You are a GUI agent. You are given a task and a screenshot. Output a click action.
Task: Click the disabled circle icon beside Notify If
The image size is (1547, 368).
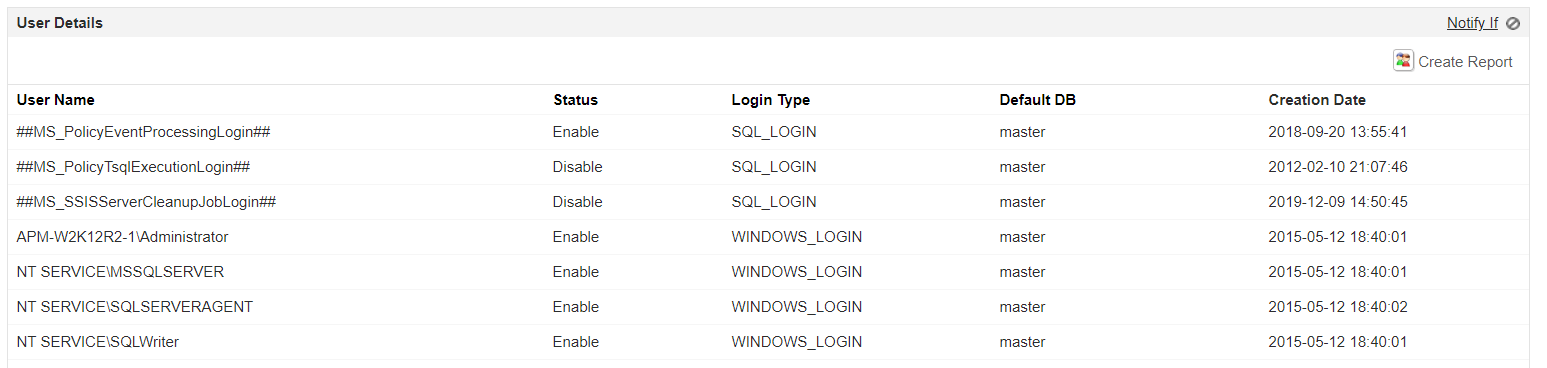(x=1513, y=23)
